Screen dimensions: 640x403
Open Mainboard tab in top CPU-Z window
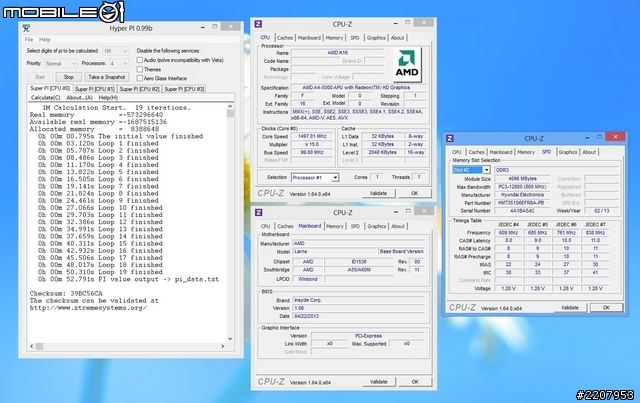tap(309, 38)
